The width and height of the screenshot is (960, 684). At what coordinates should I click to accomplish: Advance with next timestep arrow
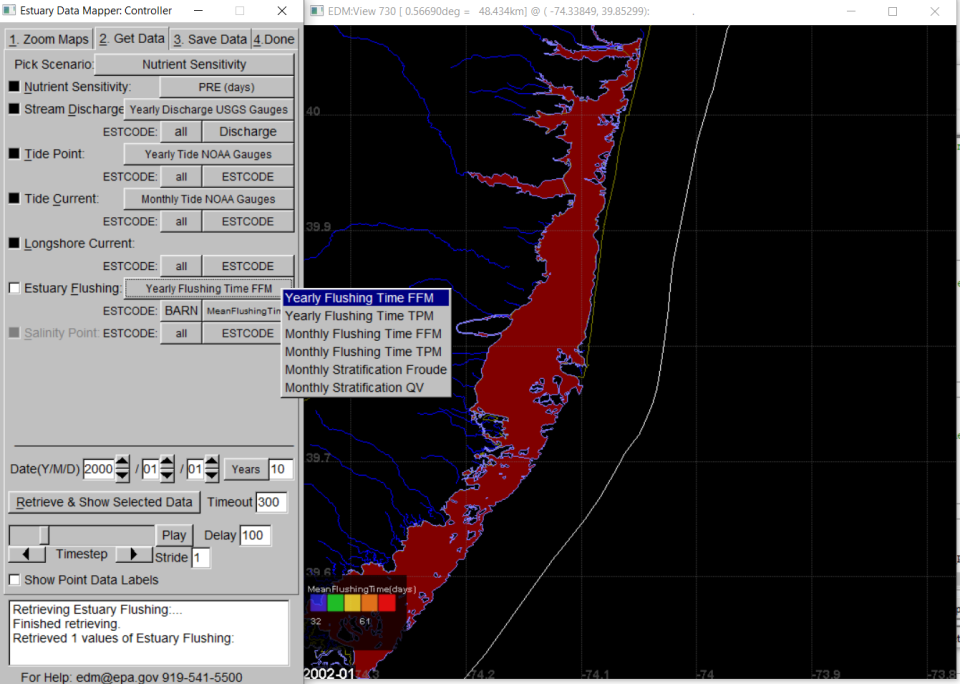134,554
